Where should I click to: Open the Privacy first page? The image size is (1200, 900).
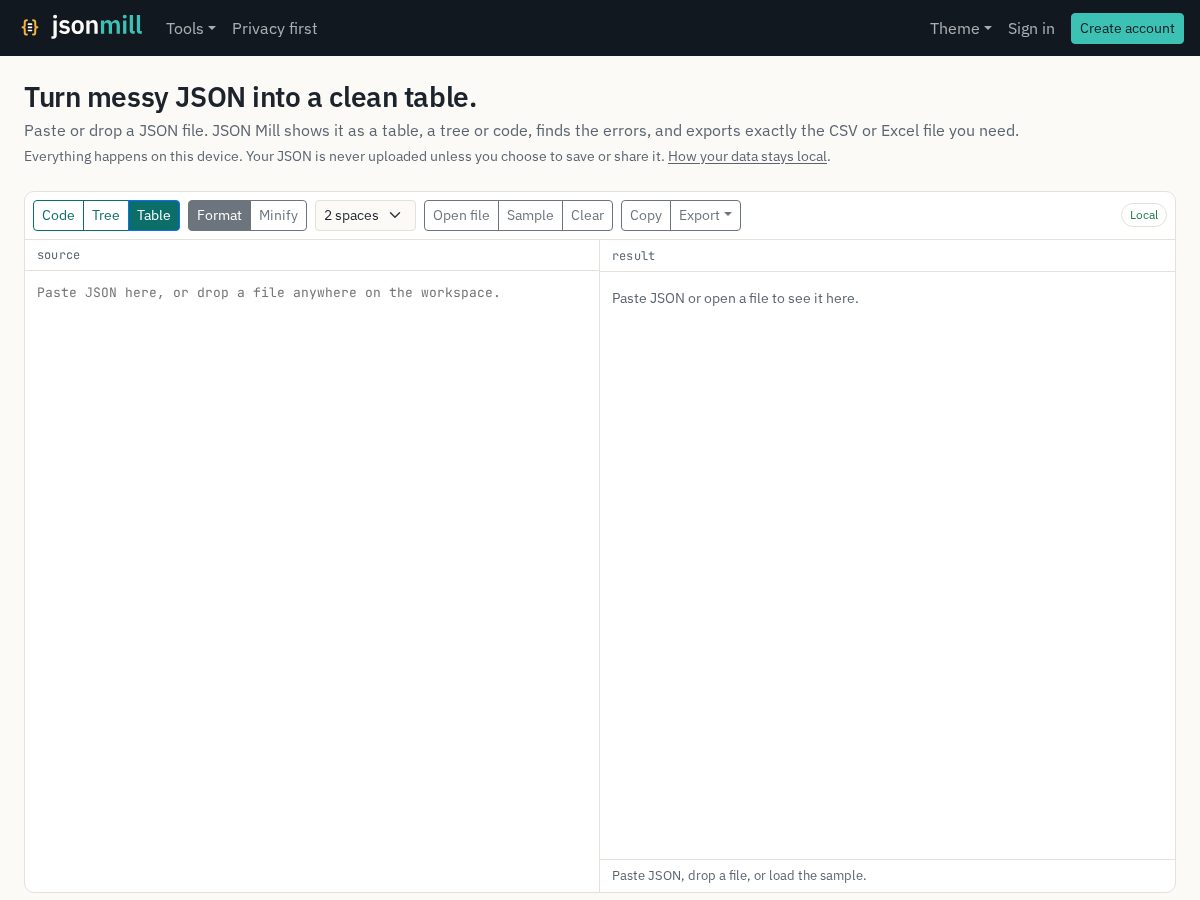(x=275, y=28)
